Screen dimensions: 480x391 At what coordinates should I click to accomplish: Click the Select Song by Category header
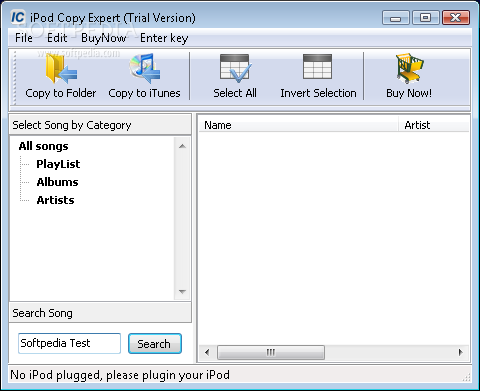[x=100, y=125]
